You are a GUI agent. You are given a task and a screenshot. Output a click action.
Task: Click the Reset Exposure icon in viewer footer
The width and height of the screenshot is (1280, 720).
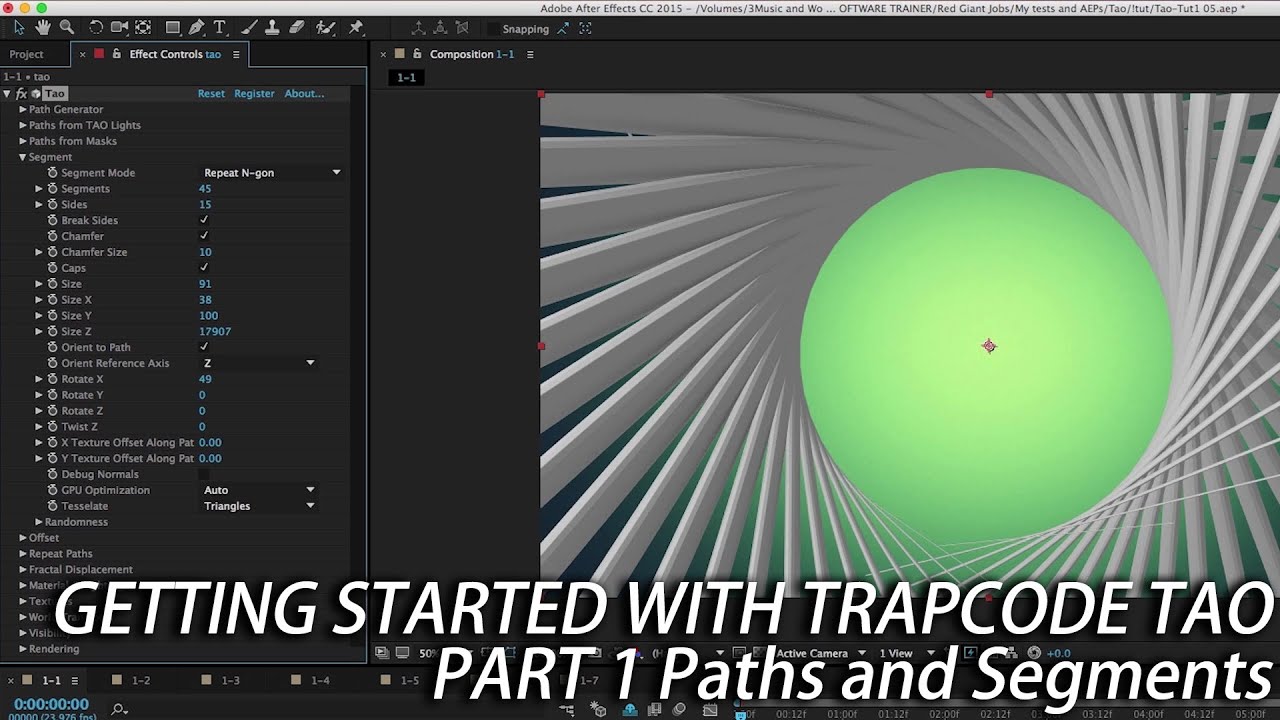point(1035,653)
